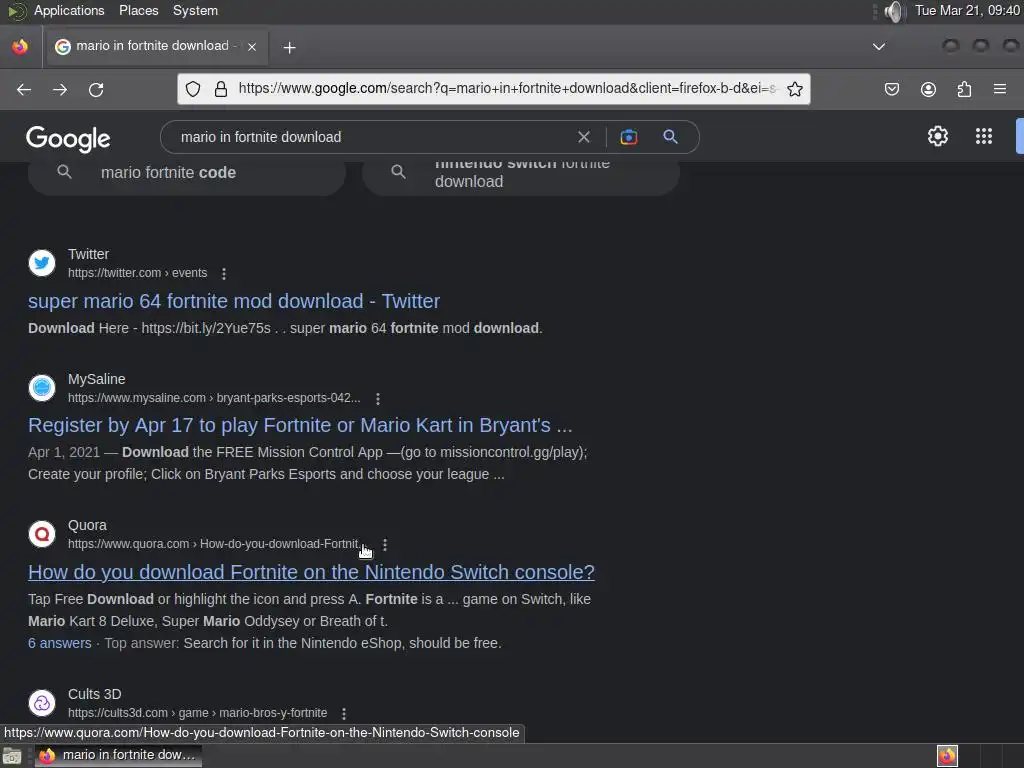Open Firefox application hamburger menu
Screen dimensions: 1024x768
point(1000,89)
